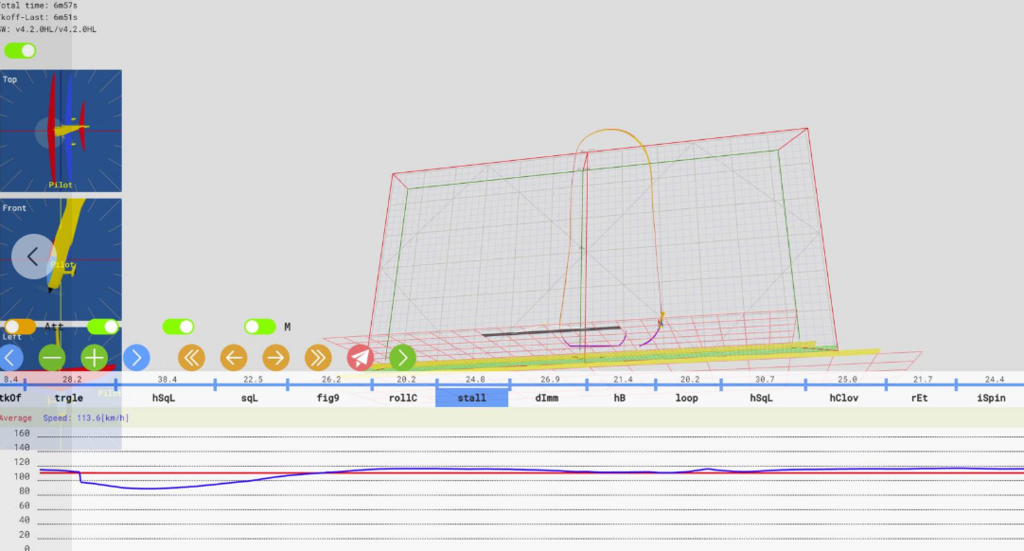Click the Total time 6m57s text

pos(39,5)
